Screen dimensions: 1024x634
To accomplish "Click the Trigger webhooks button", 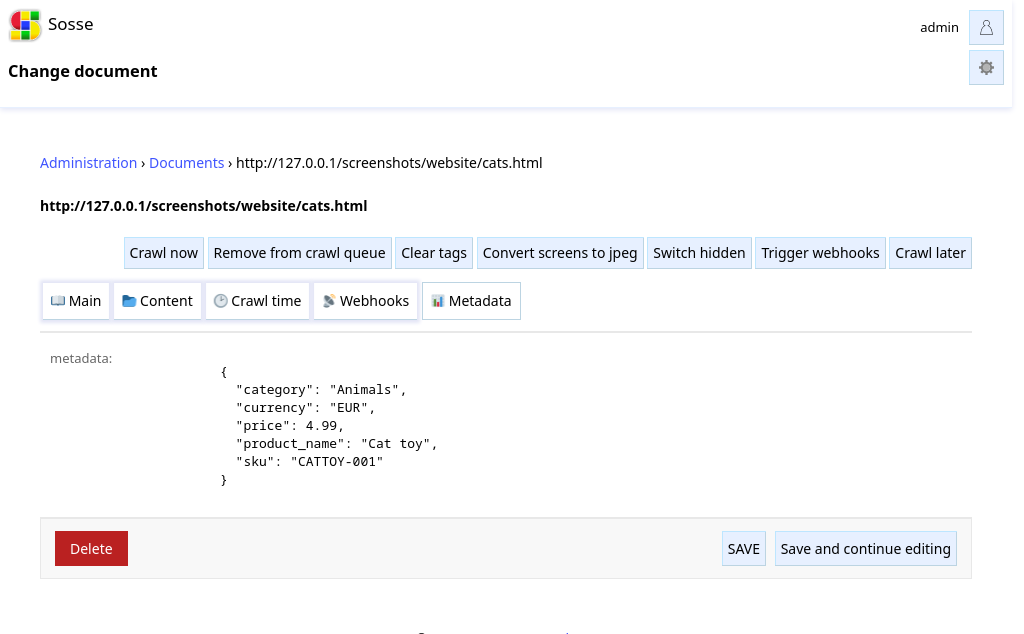I will (x=820, y=253).
